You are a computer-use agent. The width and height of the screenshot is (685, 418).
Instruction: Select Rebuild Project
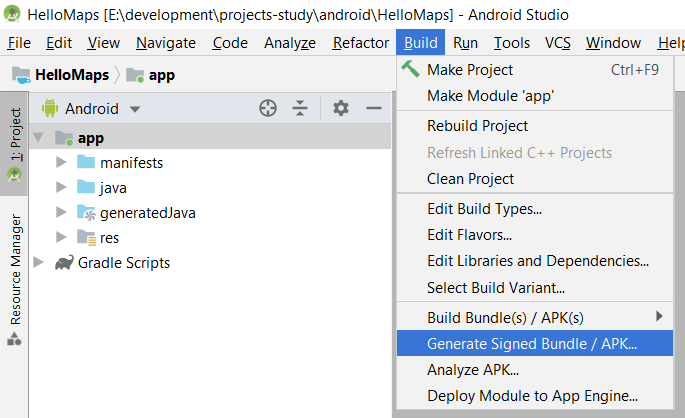click(535, 126)
